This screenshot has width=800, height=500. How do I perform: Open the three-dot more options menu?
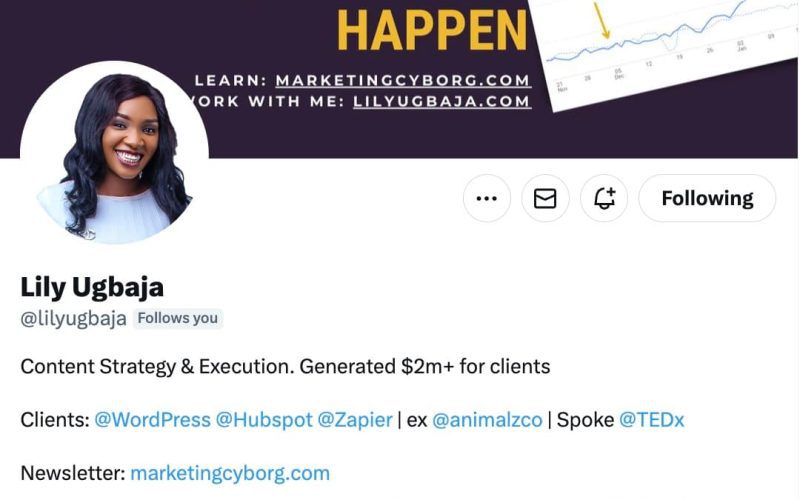point(486,198)
